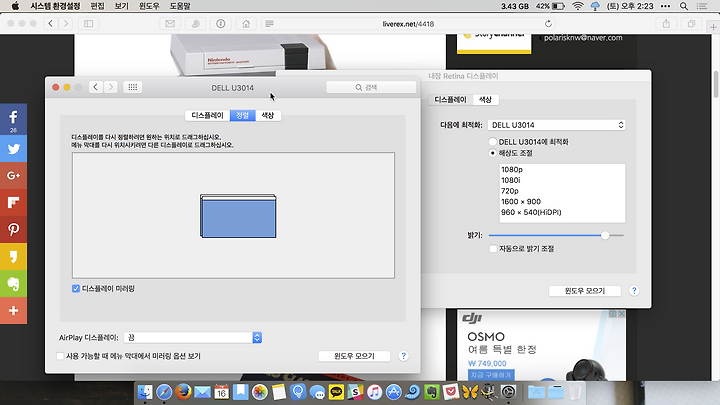720x405 pixels.
Task: Click the liverex.net address bar
Action: 408,24
